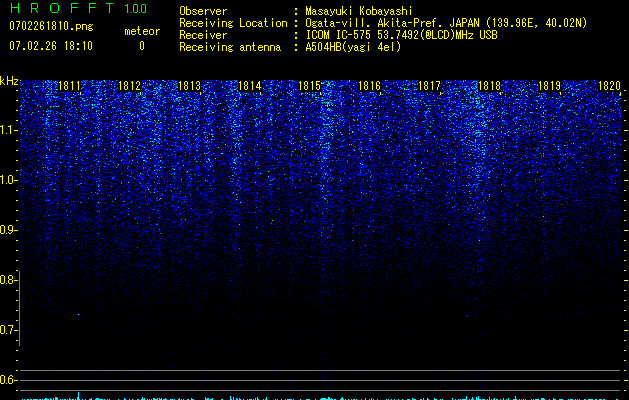The height and width of the screenshot is (400, 629).
Task: Click the 0.7 frequency axis label
Action: 7,330
